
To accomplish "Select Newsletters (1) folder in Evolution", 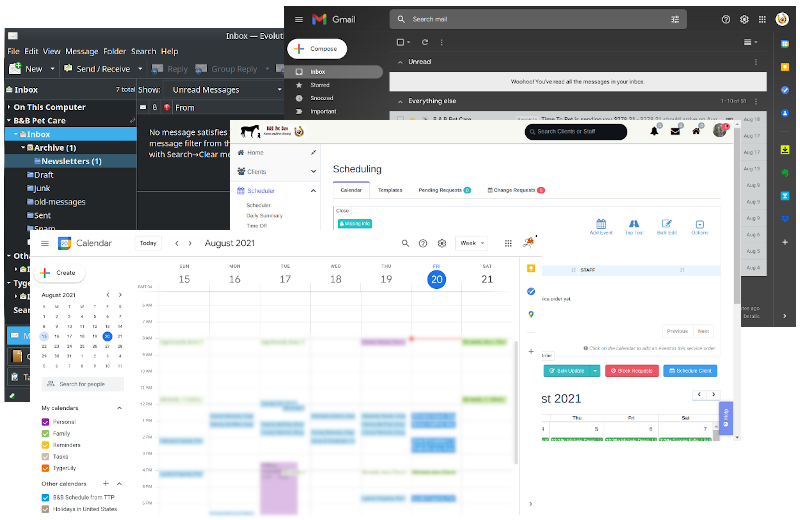I will click(70, 161).
